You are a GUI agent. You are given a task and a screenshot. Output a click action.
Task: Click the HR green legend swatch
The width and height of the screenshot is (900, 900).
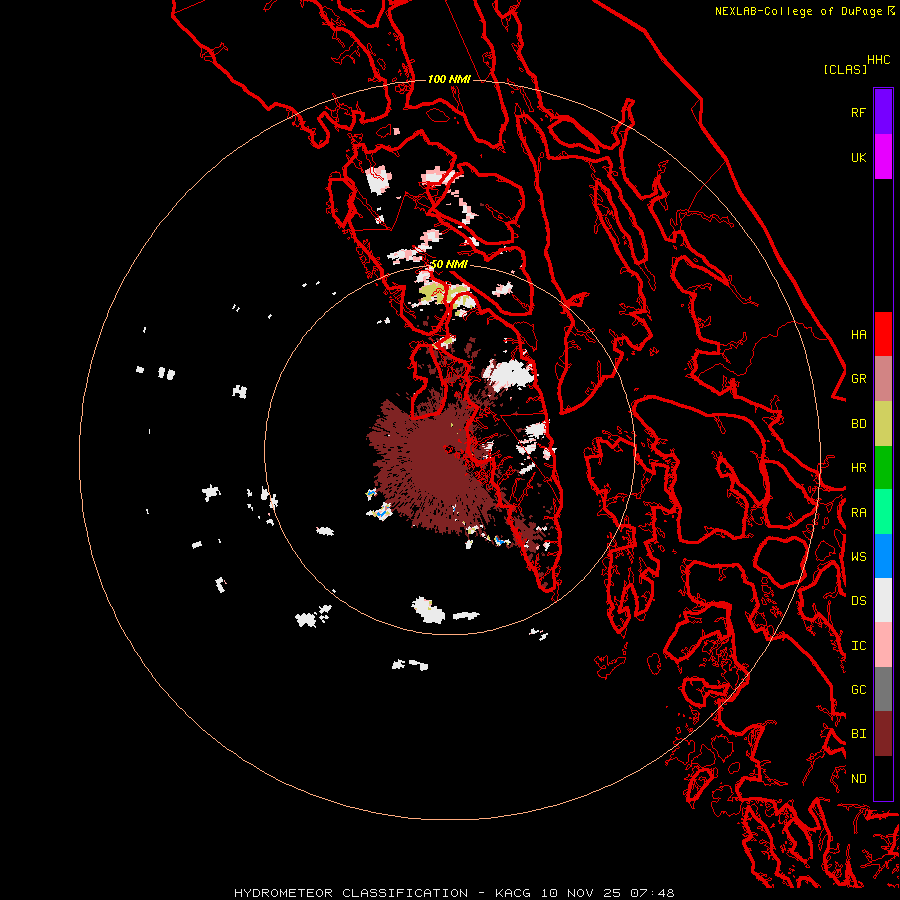pos(883,468)
